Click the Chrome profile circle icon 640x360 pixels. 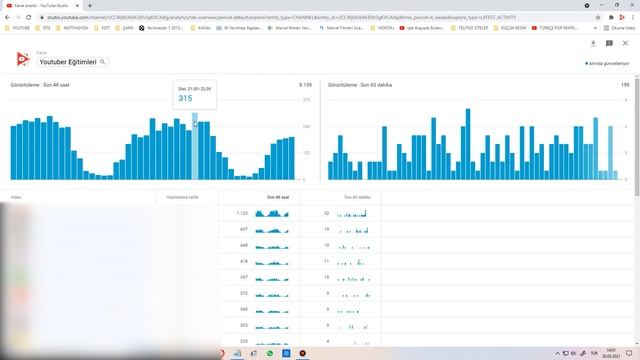pyautogui.click(x=587, y=5)
